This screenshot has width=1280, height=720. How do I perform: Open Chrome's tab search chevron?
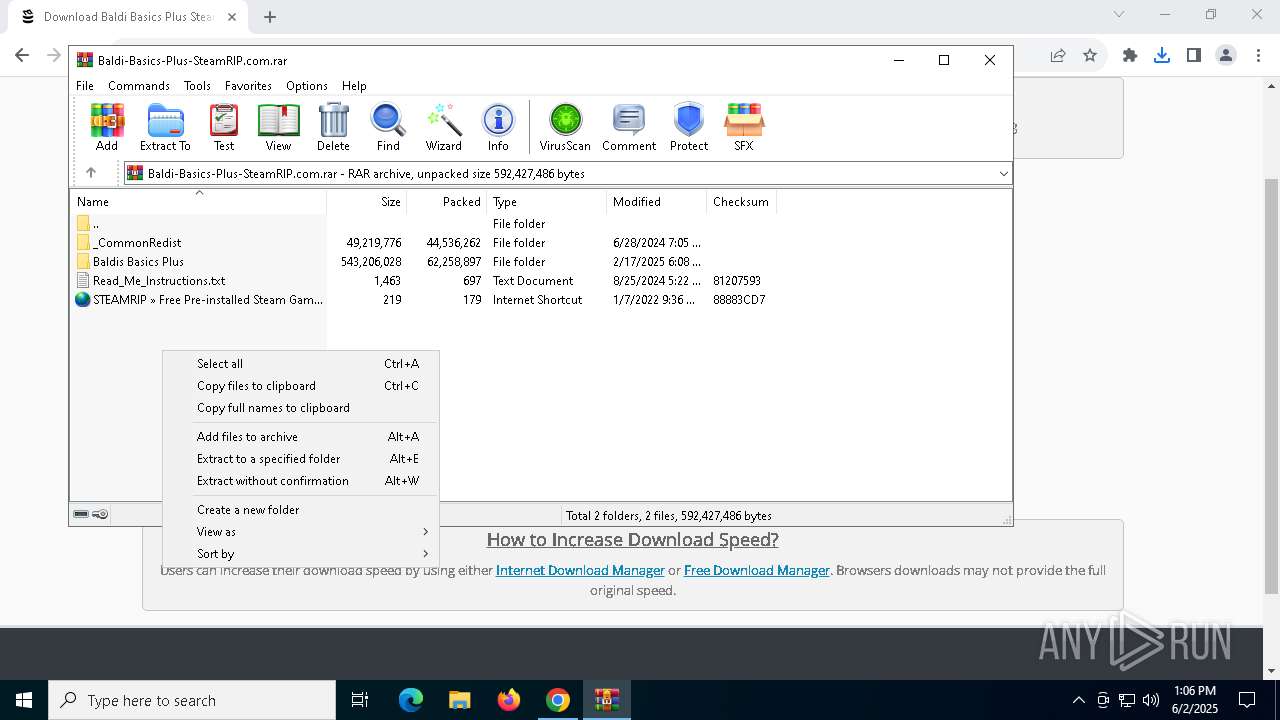tap(1119, 15)
